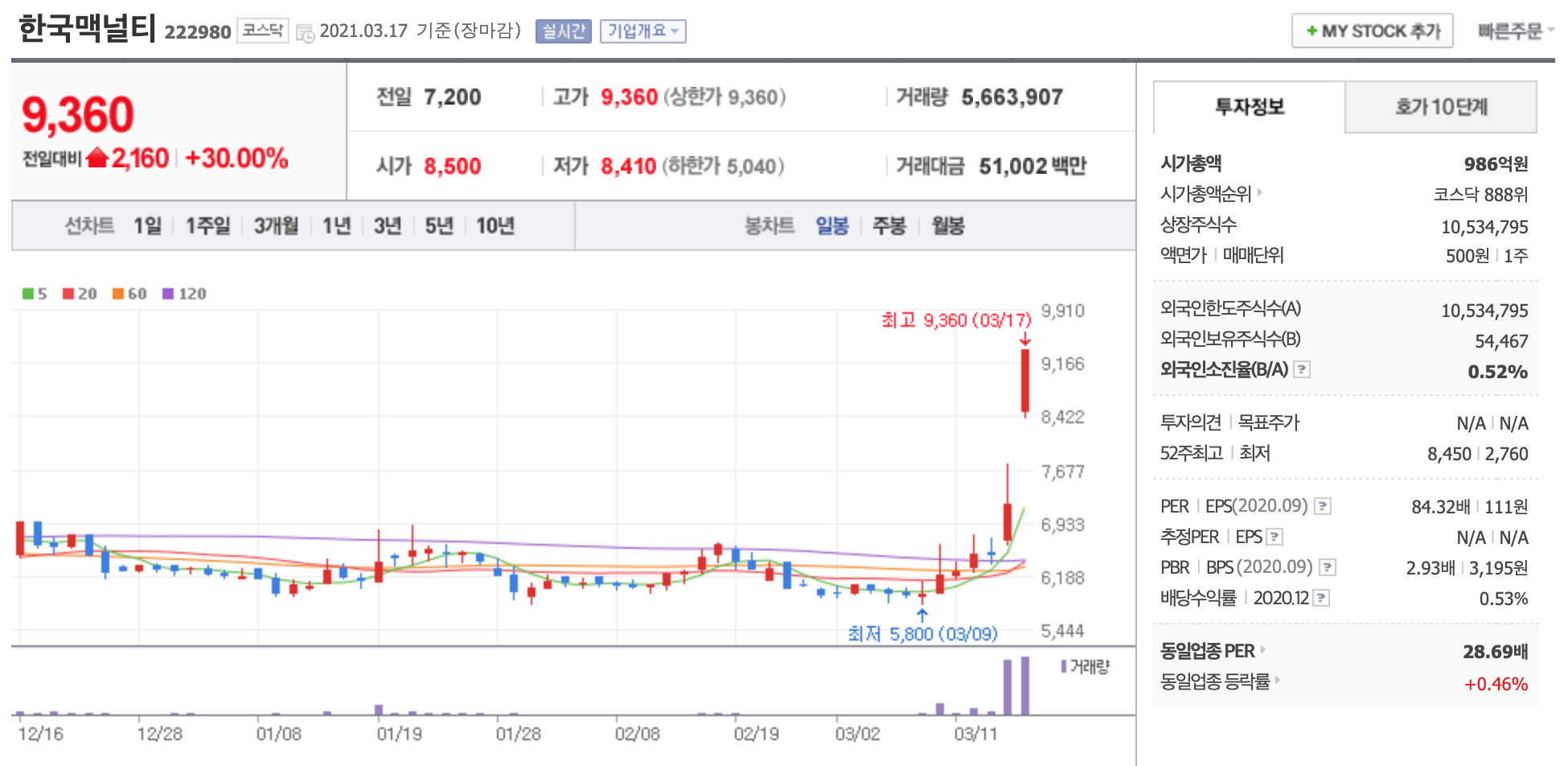Select the 일봉 candlestick chart
The width and height of the screenshot is (1568, 766).
[832, 226]
